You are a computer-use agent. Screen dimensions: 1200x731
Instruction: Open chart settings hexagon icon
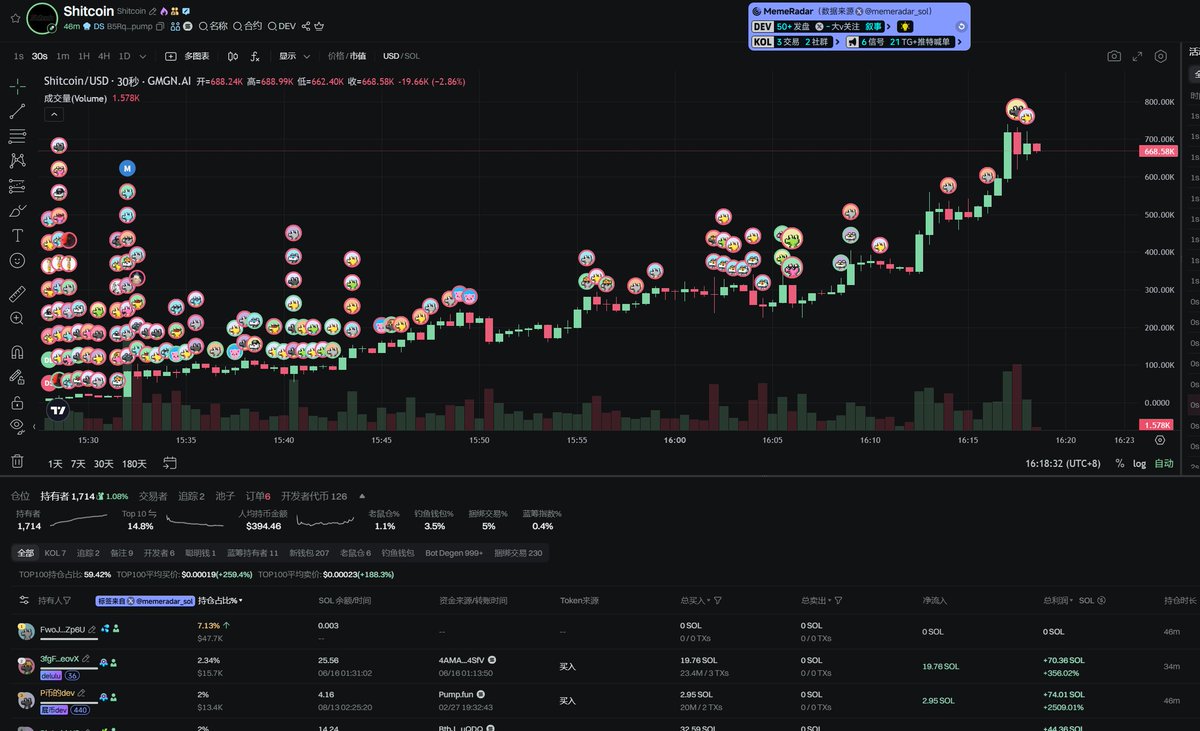[1161, 57]
